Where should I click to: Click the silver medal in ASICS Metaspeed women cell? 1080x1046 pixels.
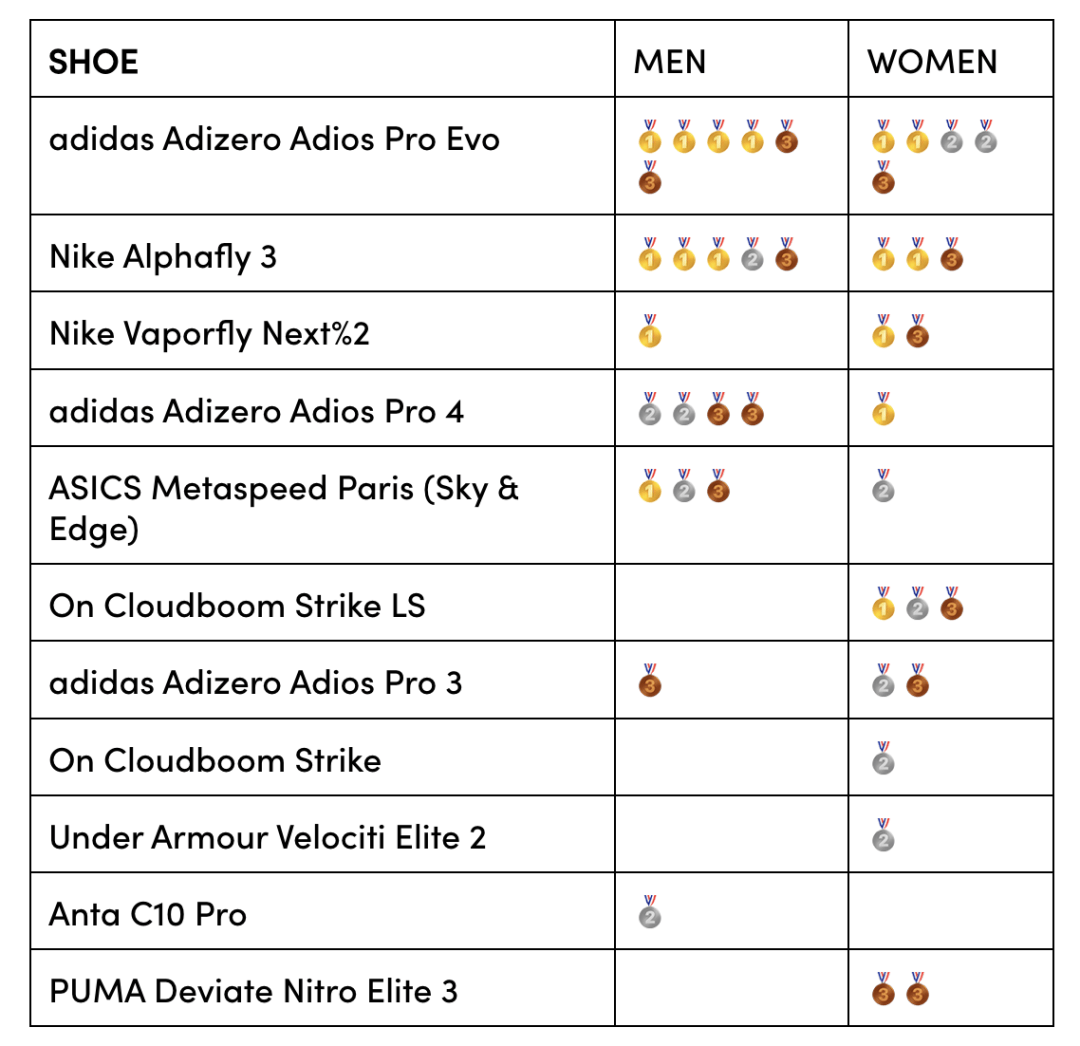(x=883, y=485)
